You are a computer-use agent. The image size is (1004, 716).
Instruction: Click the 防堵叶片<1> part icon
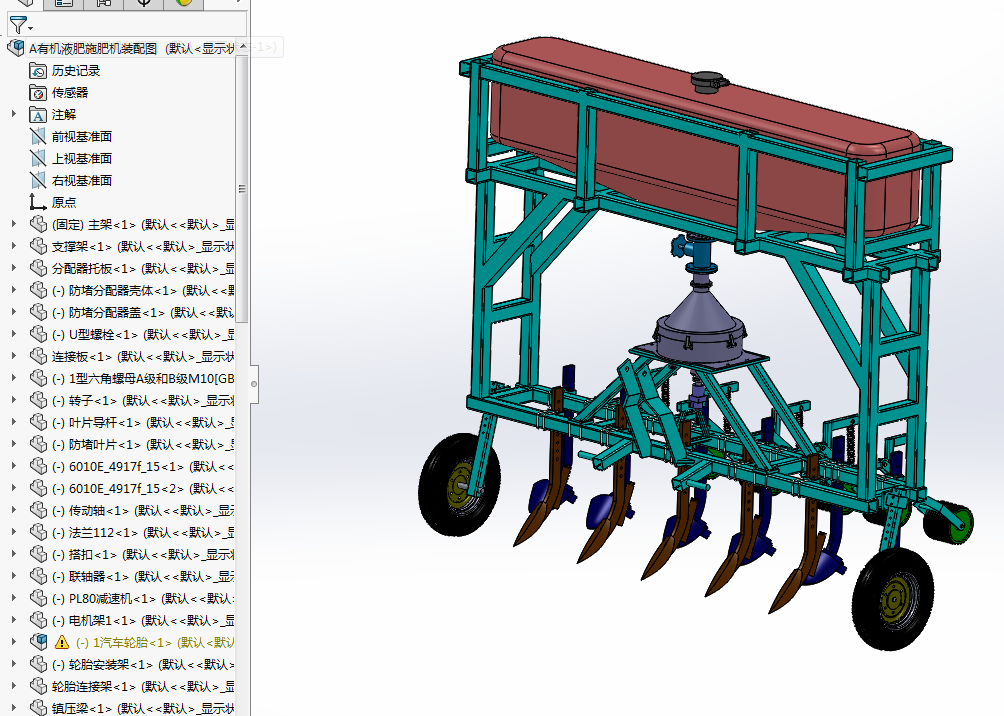[38, 444]
